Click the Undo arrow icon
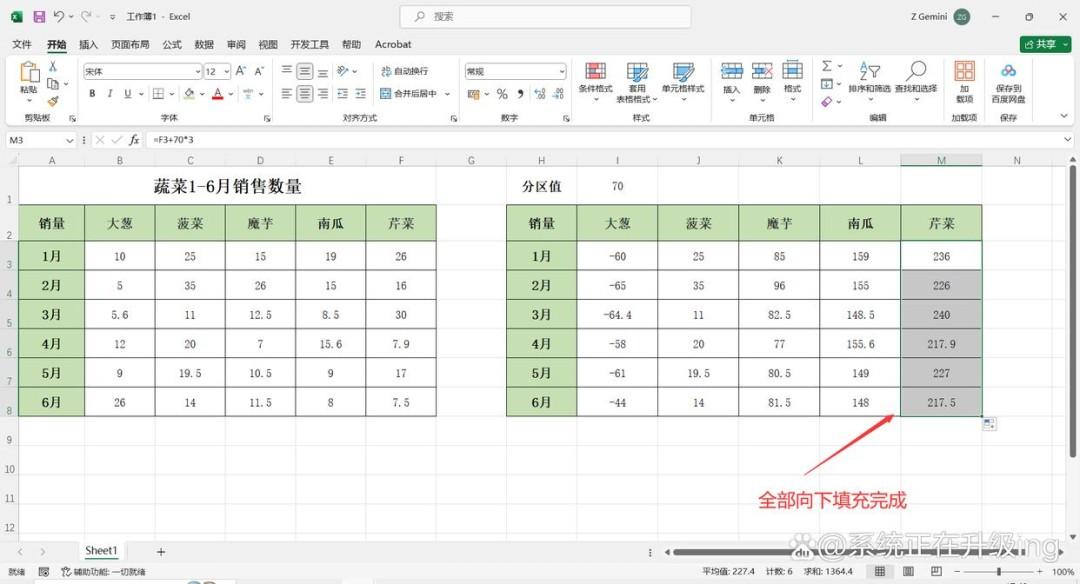 (59, 17)
